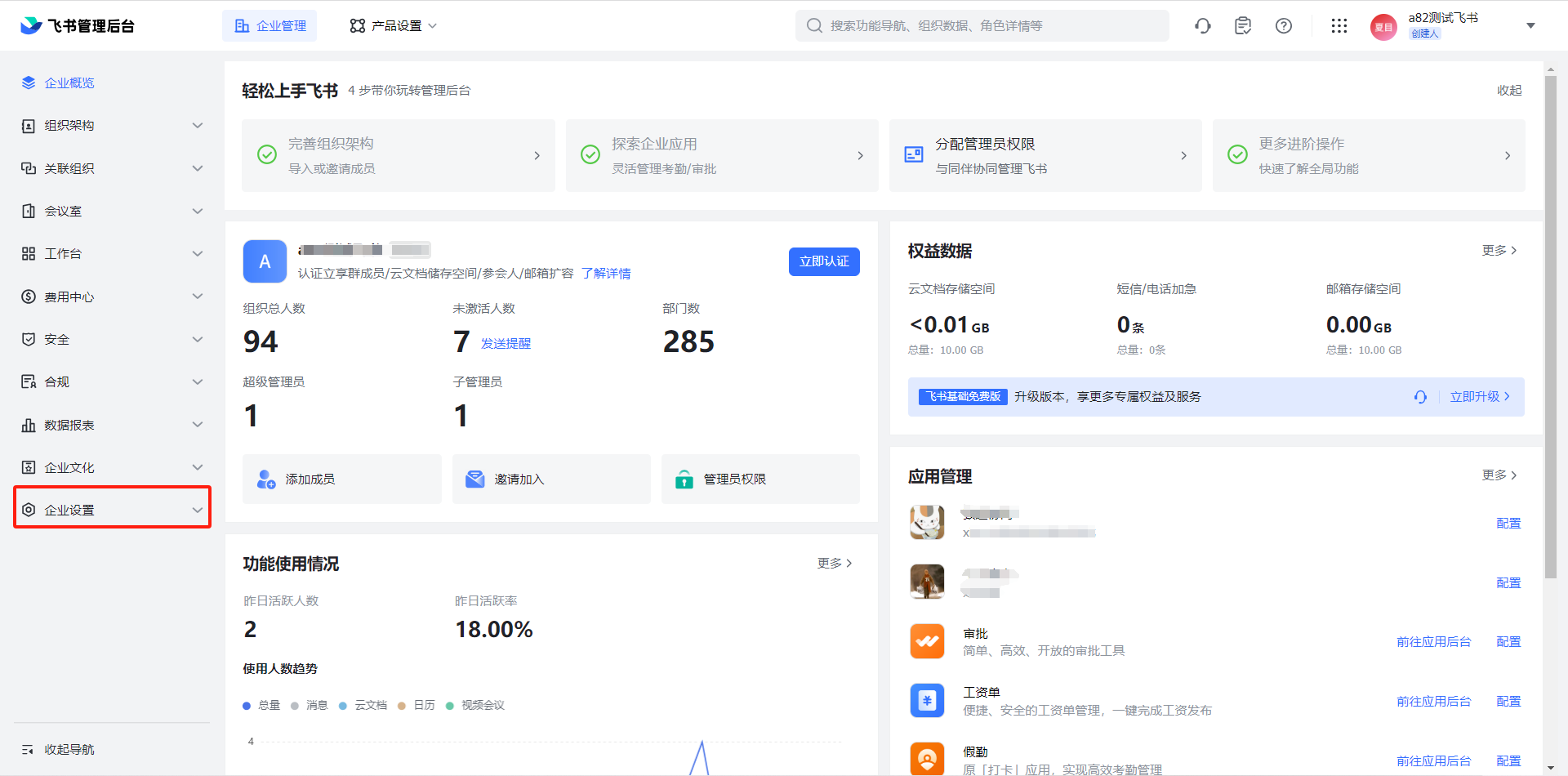Open the 合规 sidebar menu
Image resolution: width=1568 pixels, height=776 pixels.
click(112, 381)
